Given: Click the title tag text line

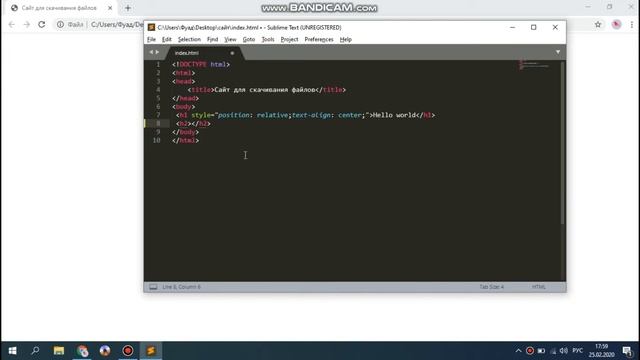Looking at the screenshot, I should pos(267,90).
